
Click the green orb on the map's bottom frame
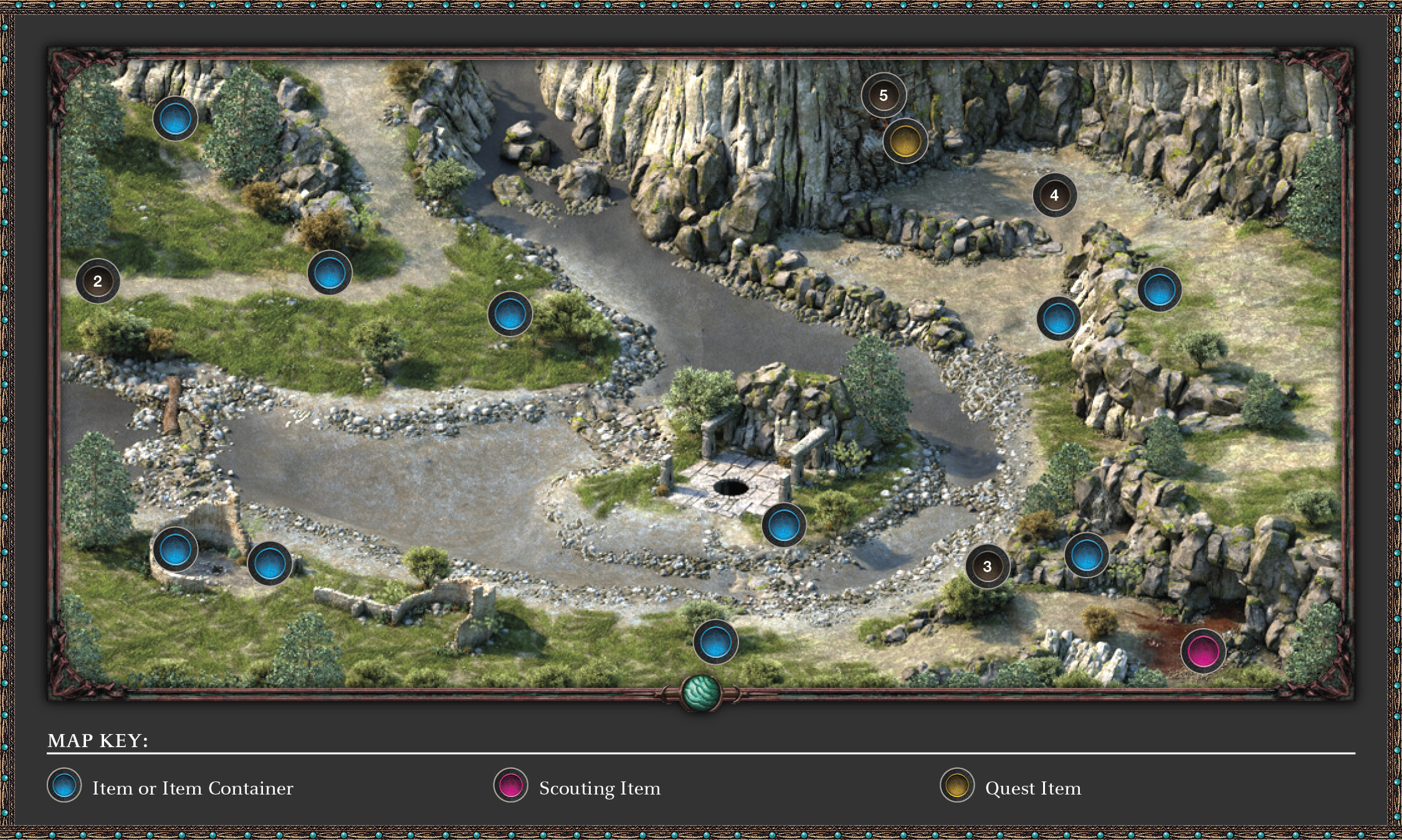(701, 692)
